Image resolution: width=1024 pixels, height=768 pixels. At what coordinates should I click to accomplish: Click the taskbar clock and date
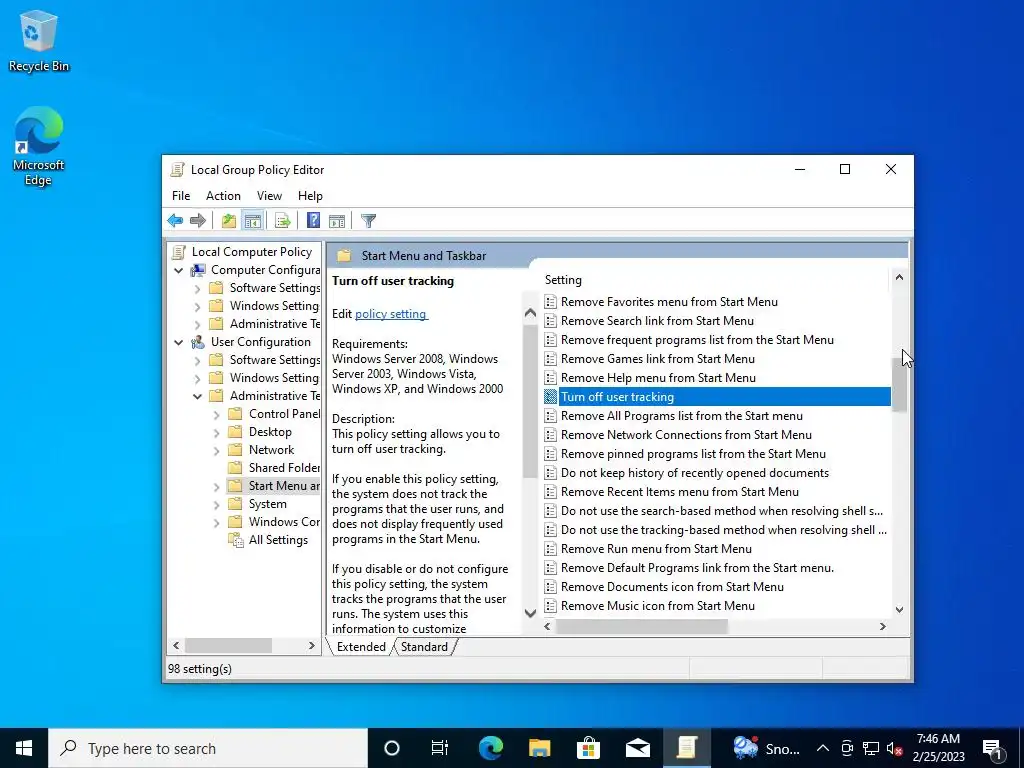click(938, 748)
